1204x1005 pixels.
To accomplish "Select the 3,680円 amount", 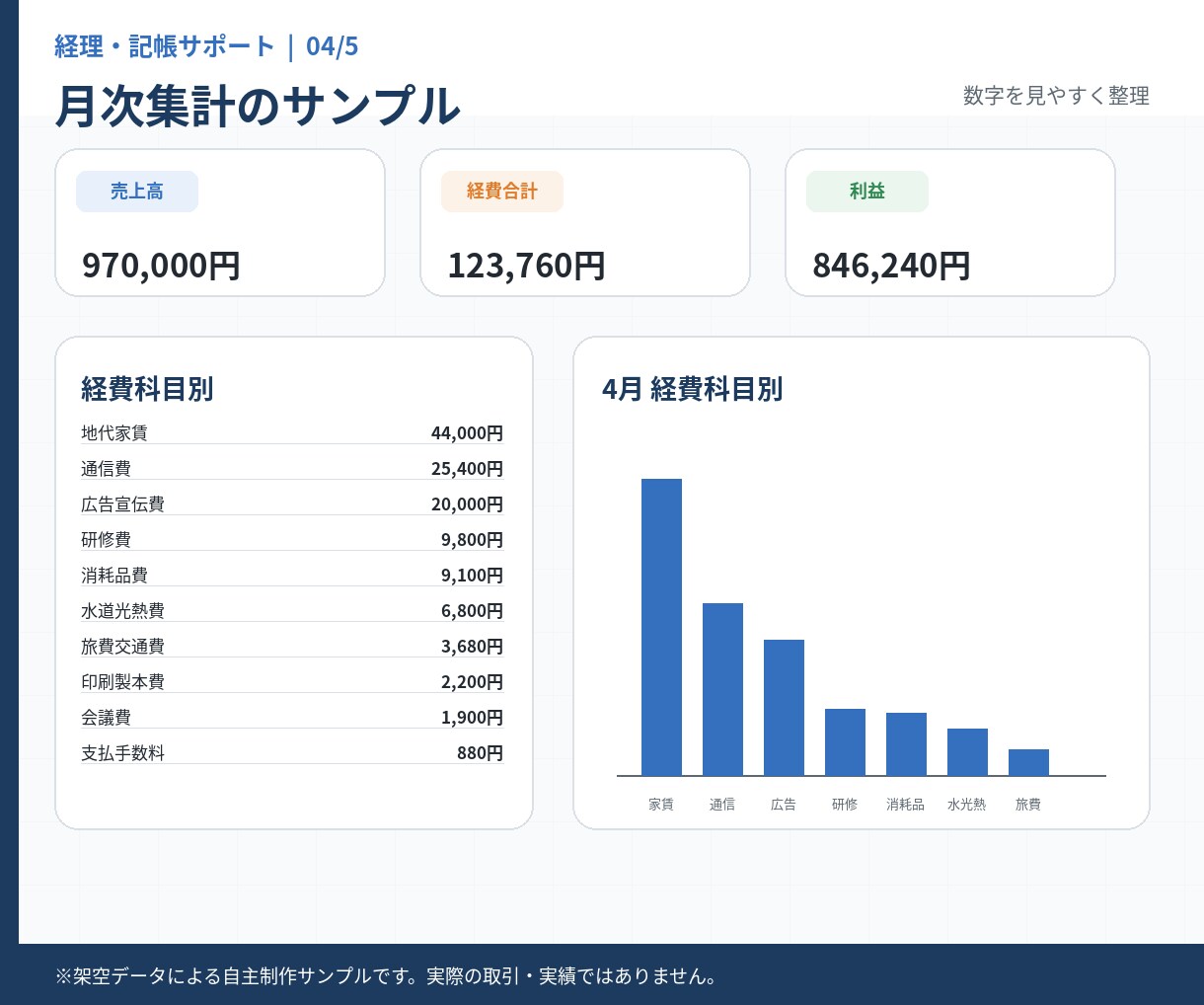I will tap(472, 646).
